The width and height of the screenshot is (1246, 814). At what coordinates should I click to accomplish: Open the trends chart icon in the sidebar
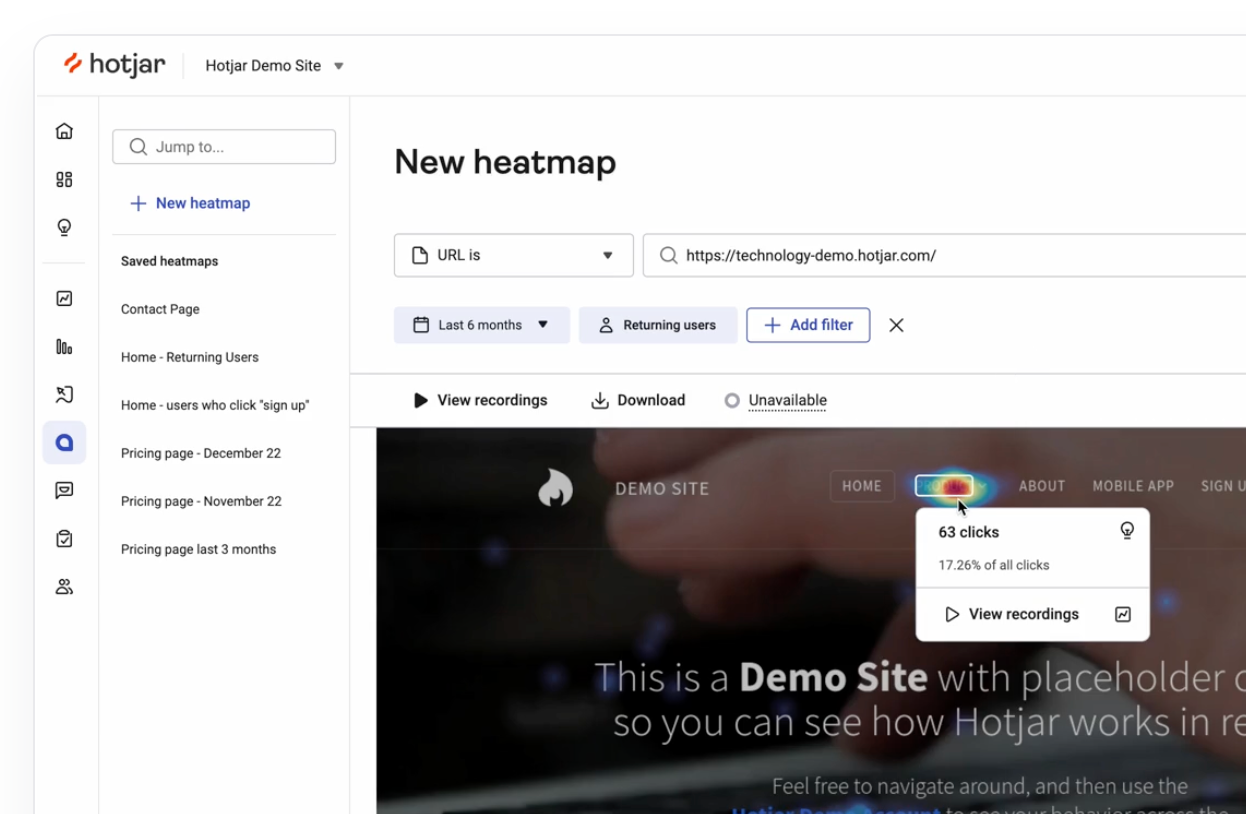tap(64, 298)
